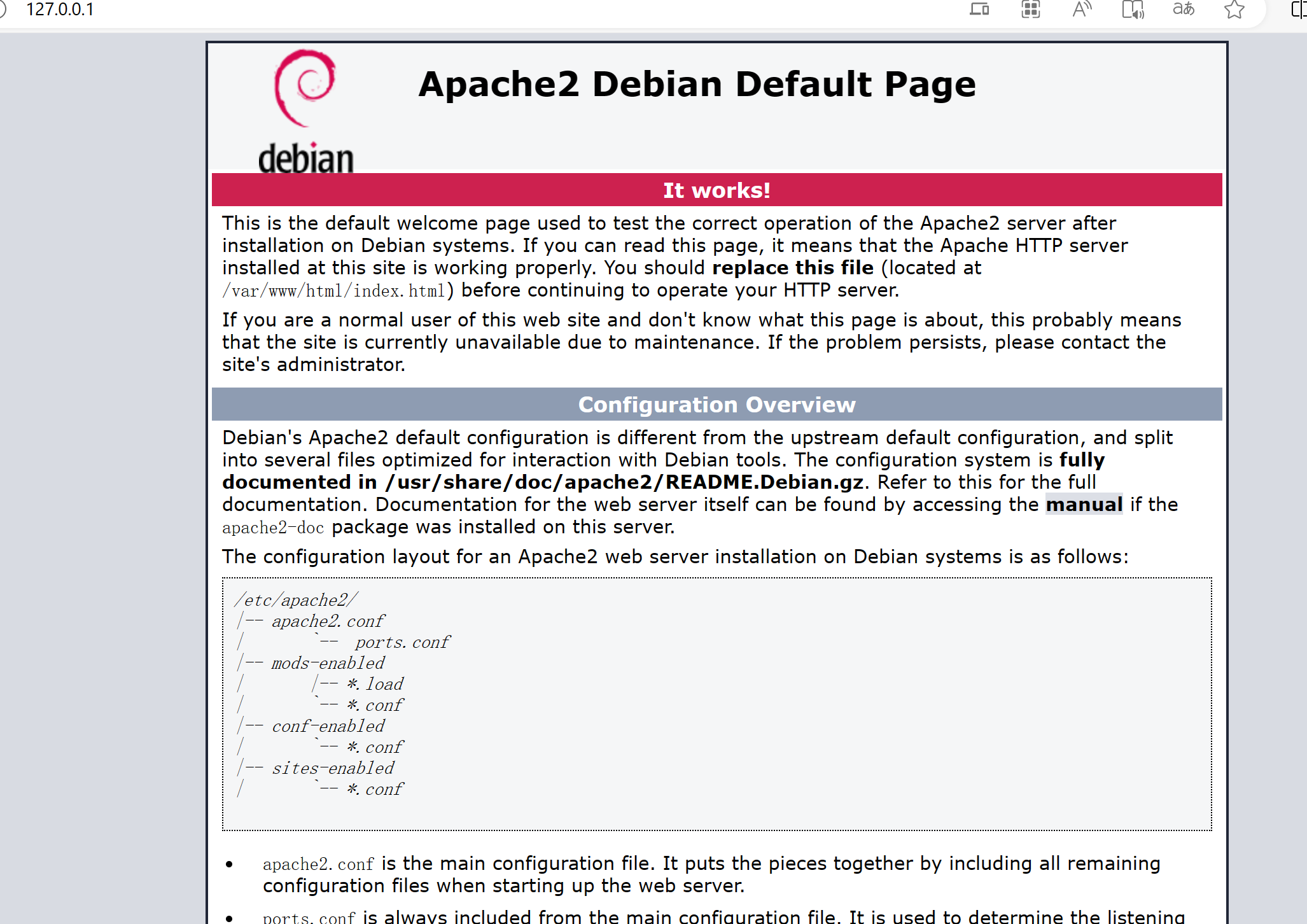The width and height of the screenshot is (1307, 924).
Task: Click the apache2-doc package name
Action: (x=273, y=528)
